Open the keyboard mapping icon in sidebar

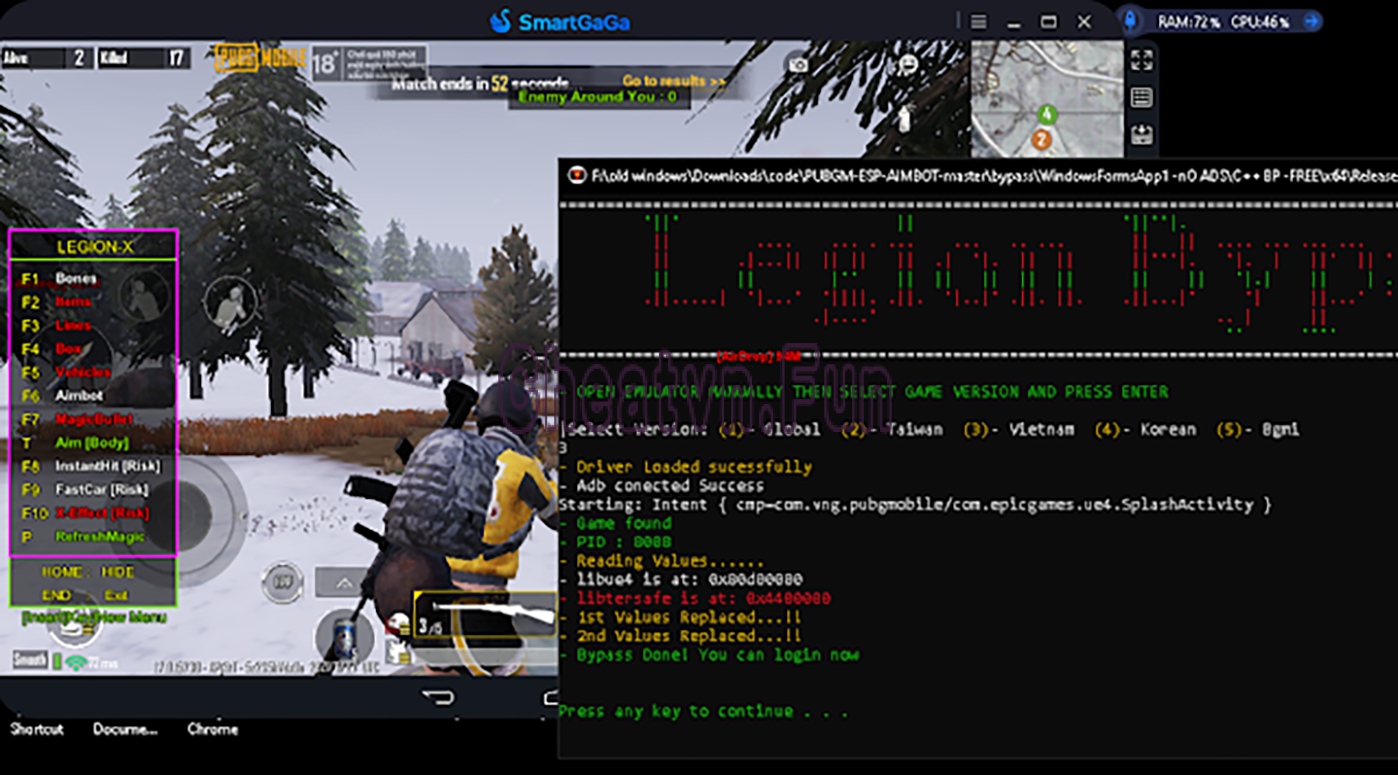pos(1141,98)
